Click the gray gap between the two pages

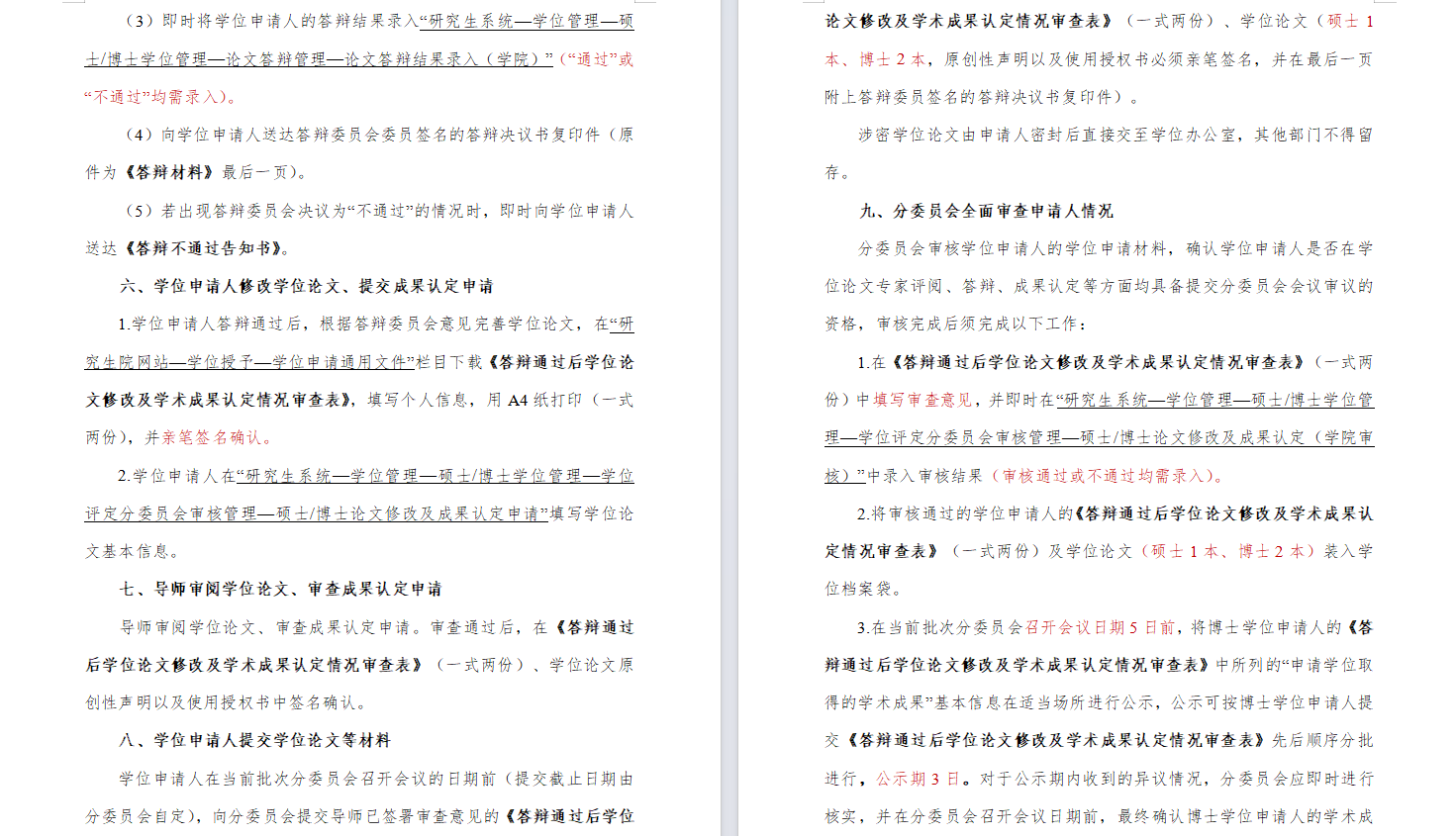pyautogui.click(x=728, y=418)
